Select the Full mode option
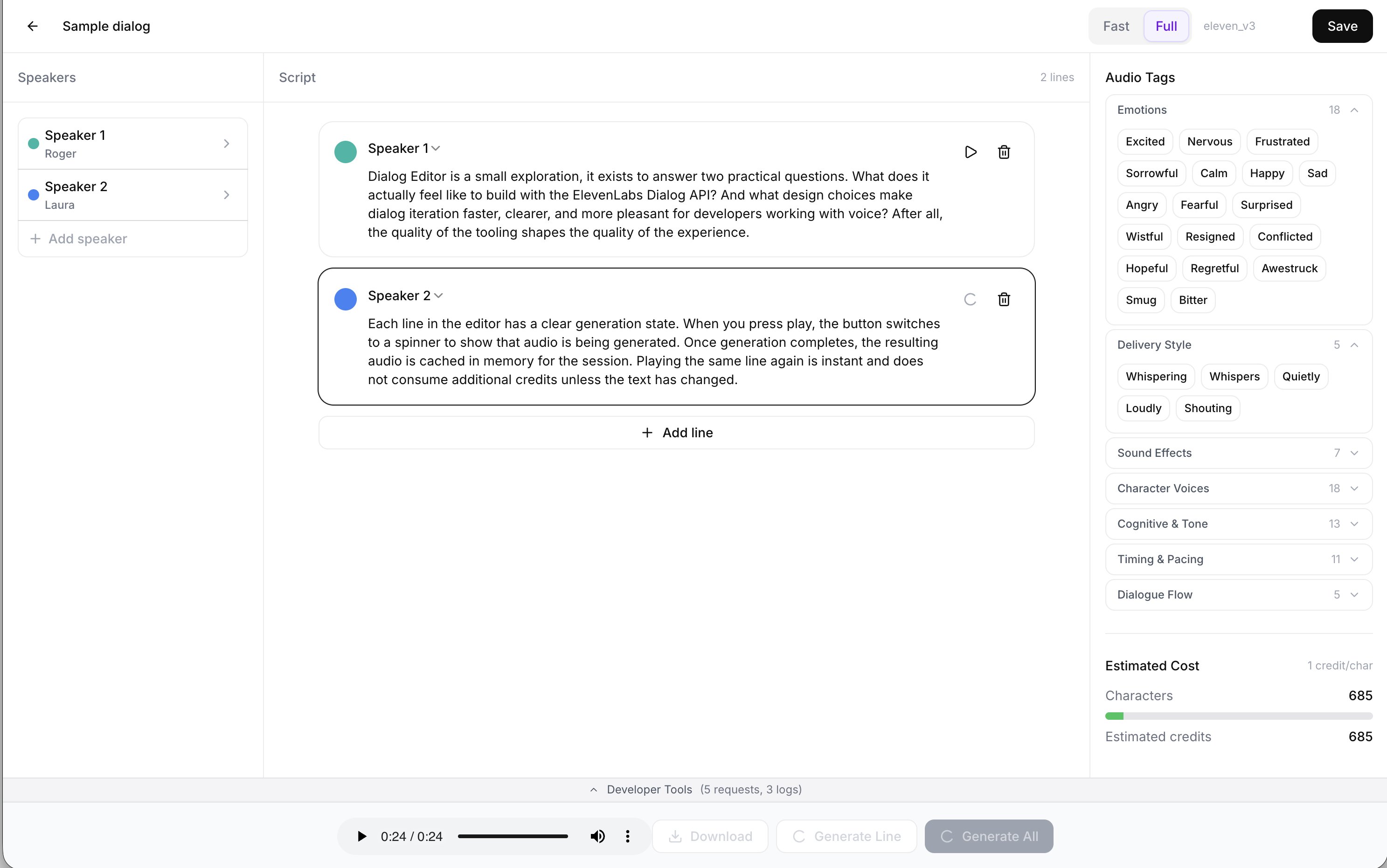1387x868 pixels. pos(1165,27)
